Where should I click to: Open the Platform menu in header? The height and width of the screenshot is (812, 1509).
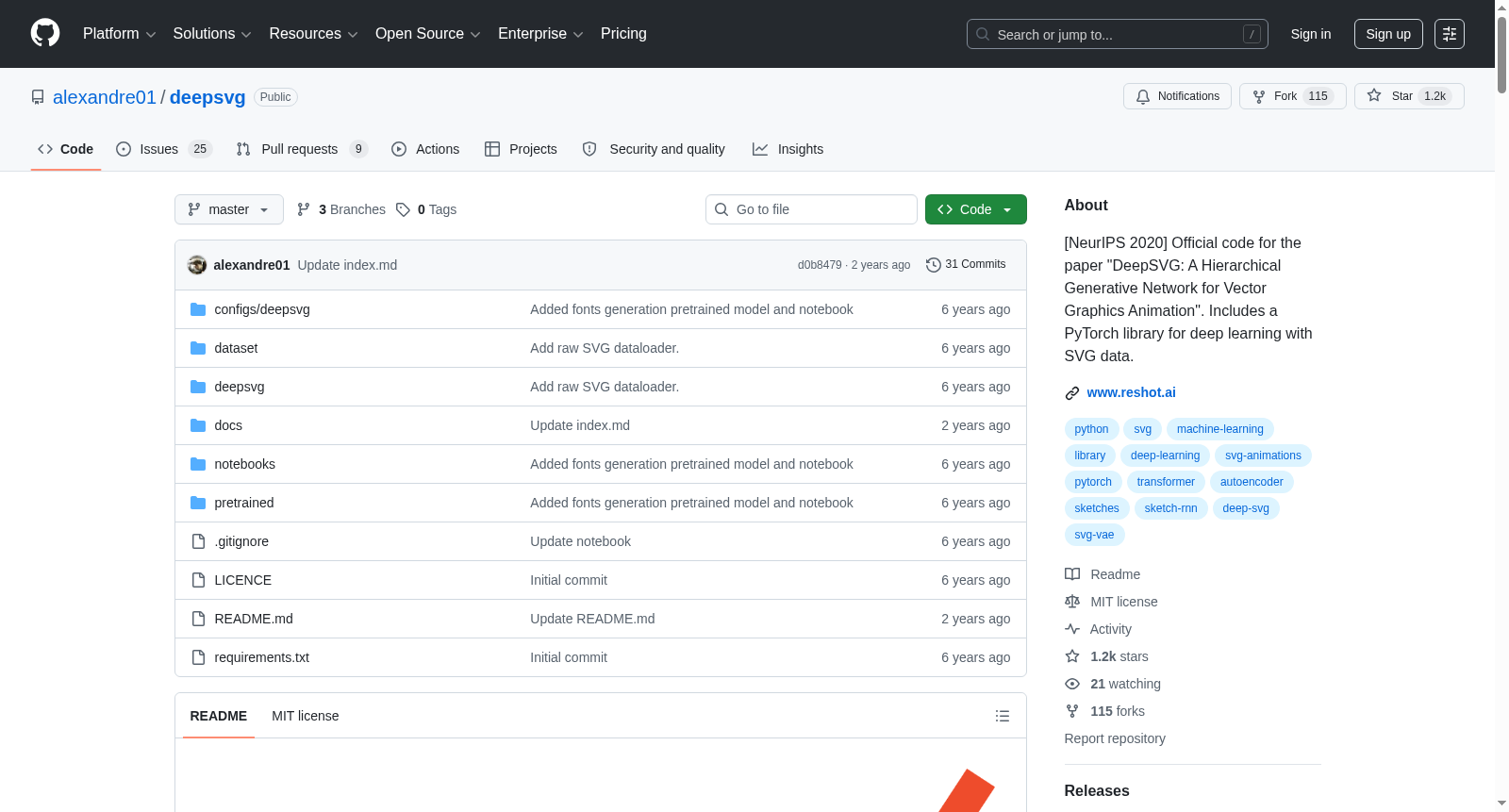pyautogui.click(x=119, y=34)
